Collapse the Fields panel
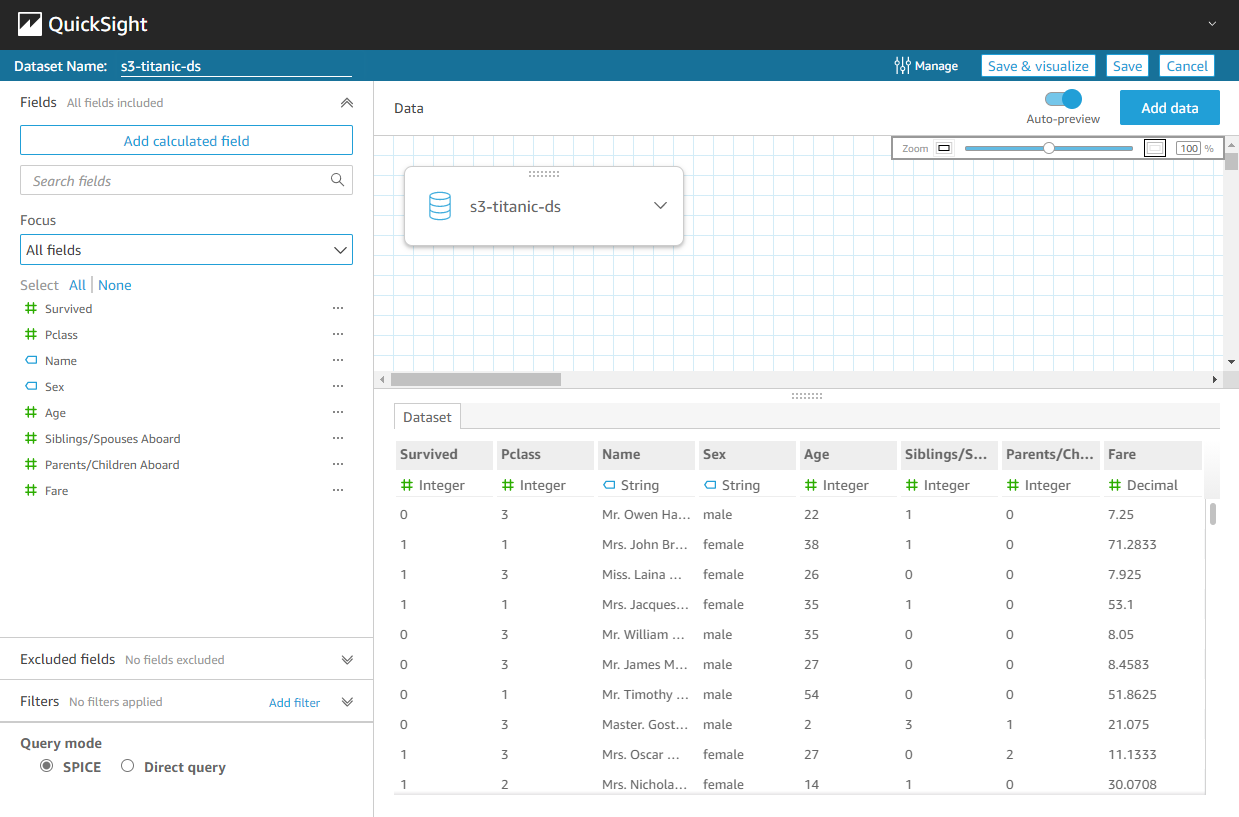The width and height of the screenshot is (1239, 817). [x=347, y=102]
